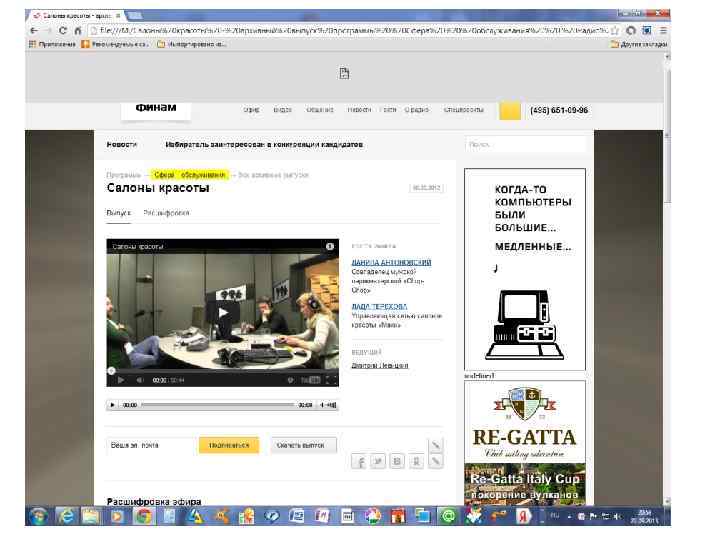Switch to Chrome in the taskbar
The height and width of the screenshot is (540, 720).
pos(143,516)
